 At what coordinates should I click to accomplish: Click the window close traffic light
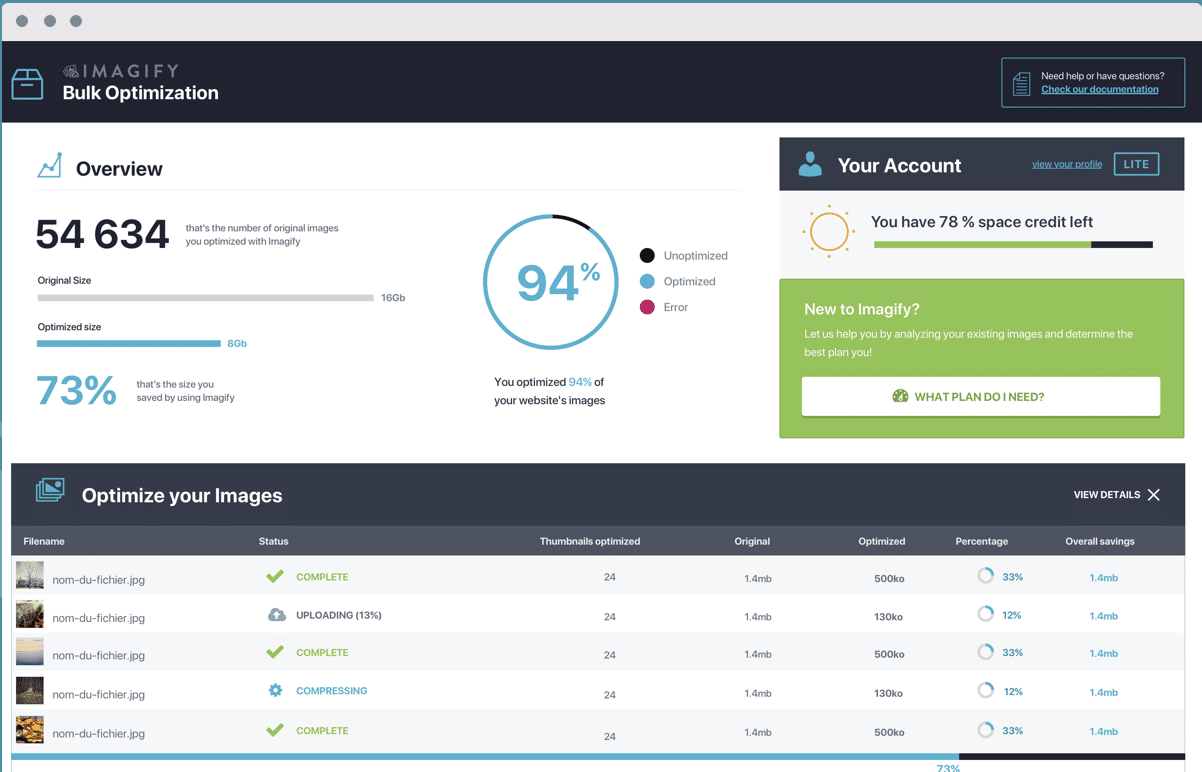click(22, 21)
